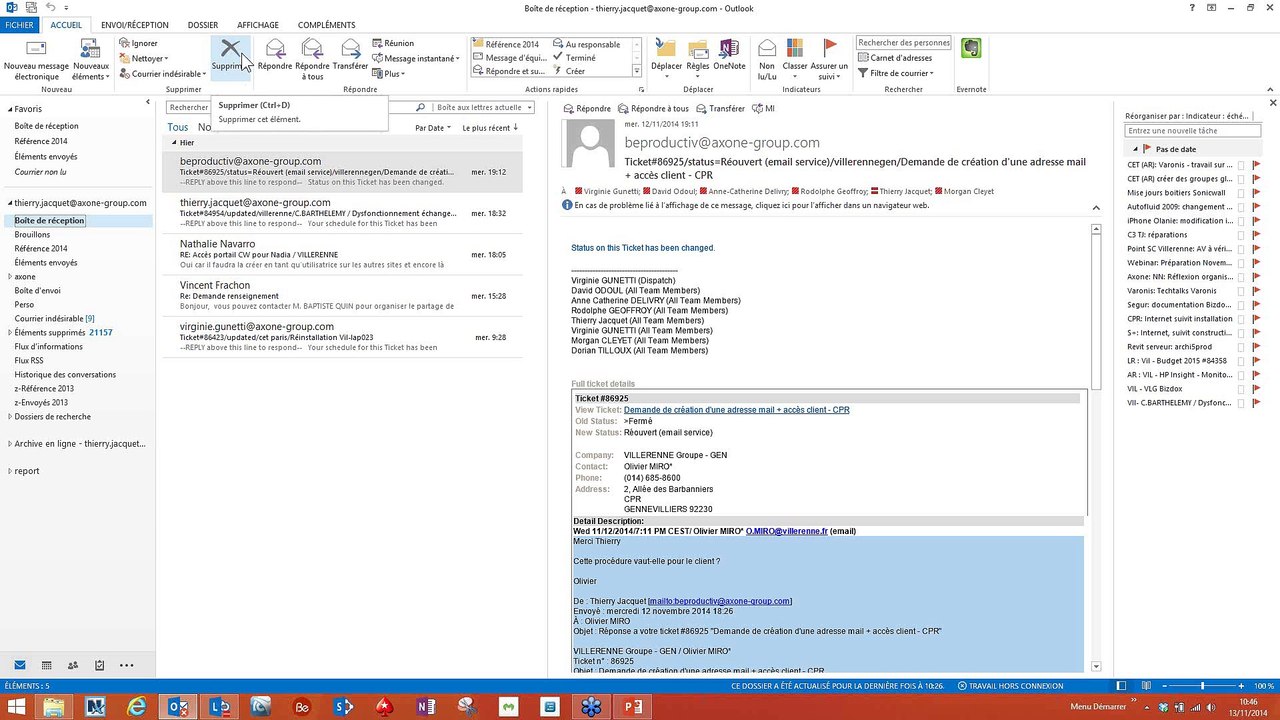Switch to AFFICHAGE tab
Screen dimensions: 1280x720
coord(258,25)
